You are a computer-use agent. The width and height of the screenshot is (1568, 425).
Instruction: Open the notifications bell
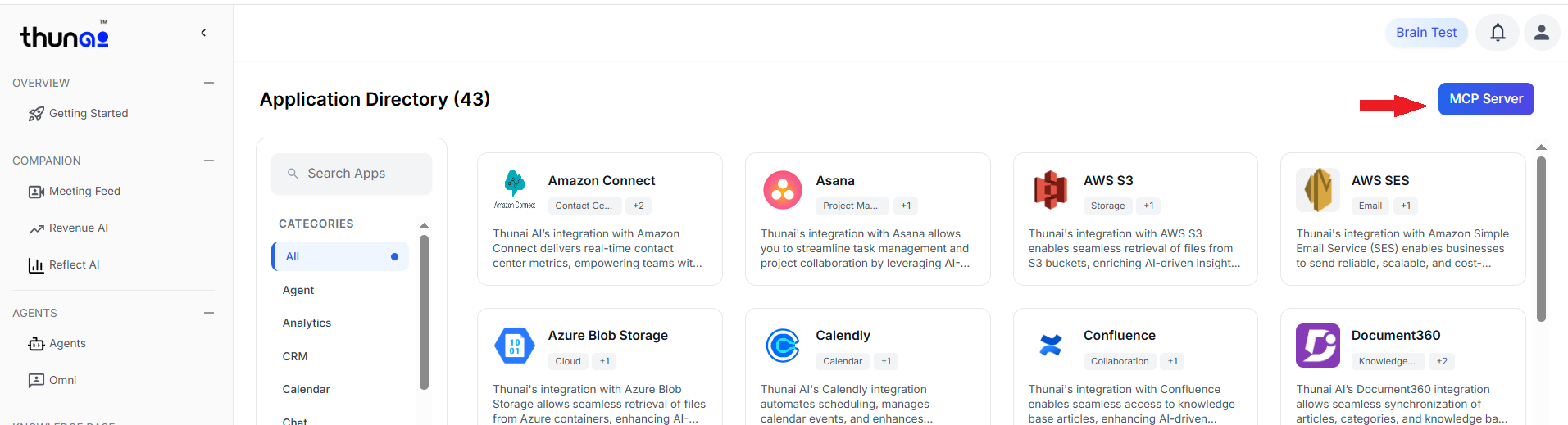point(1498,33)
